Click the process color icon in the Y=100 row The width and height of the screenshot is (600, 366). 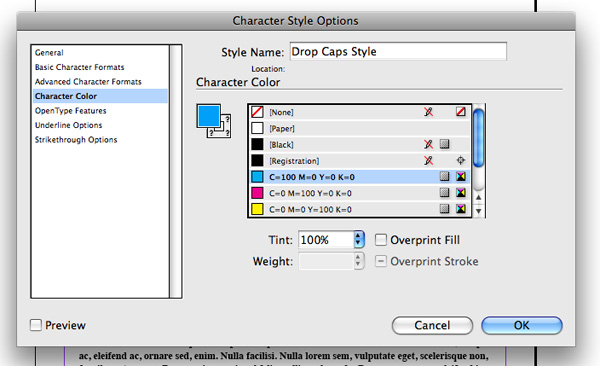point(444,209)
